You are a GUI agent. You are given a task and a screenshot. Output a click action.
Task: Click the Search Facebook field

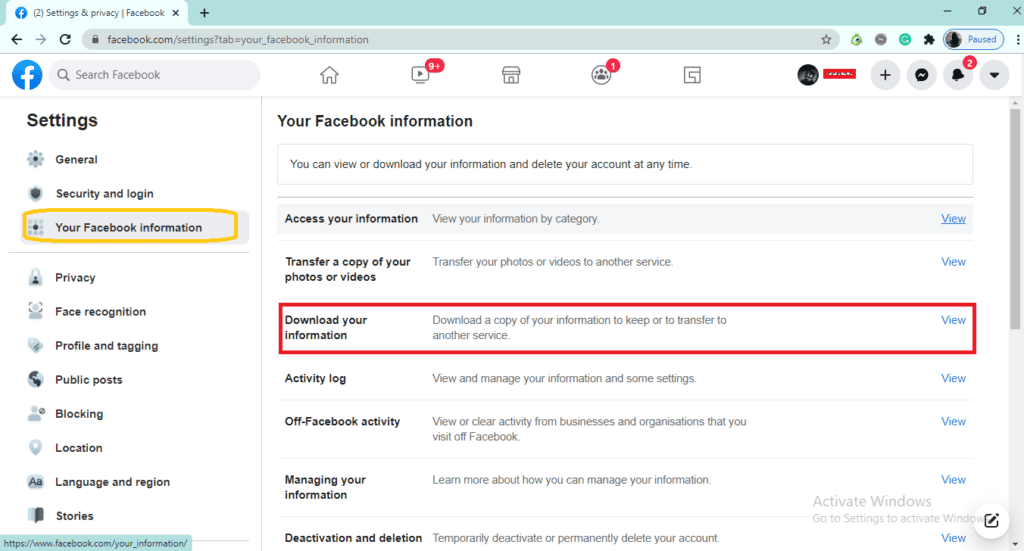[x=160, y=75]
